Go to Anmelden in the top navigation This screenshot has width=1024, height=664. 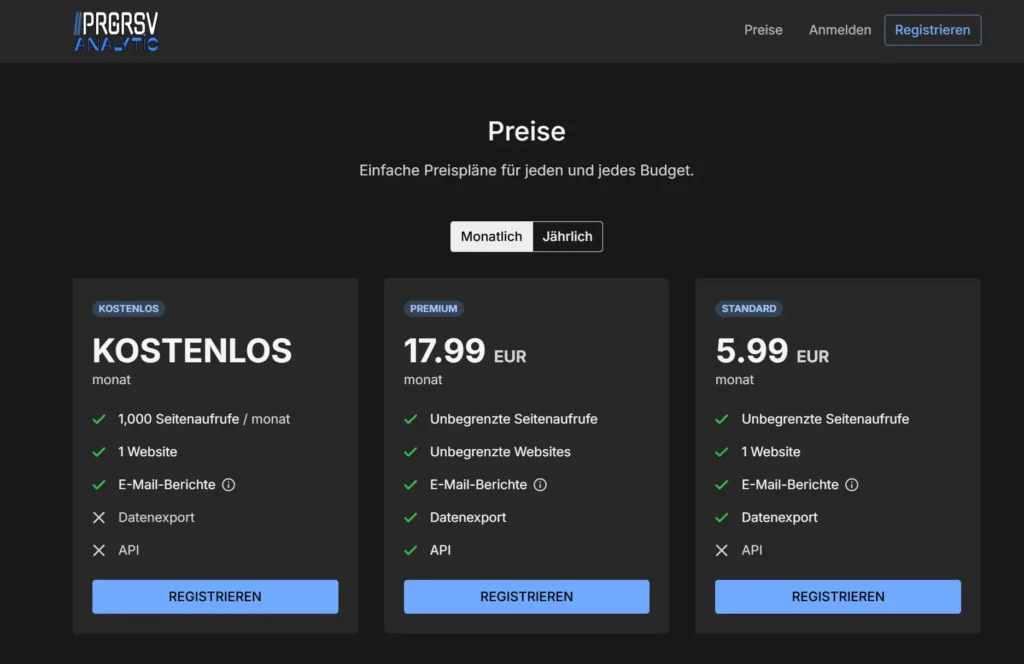tap(840, 30)
